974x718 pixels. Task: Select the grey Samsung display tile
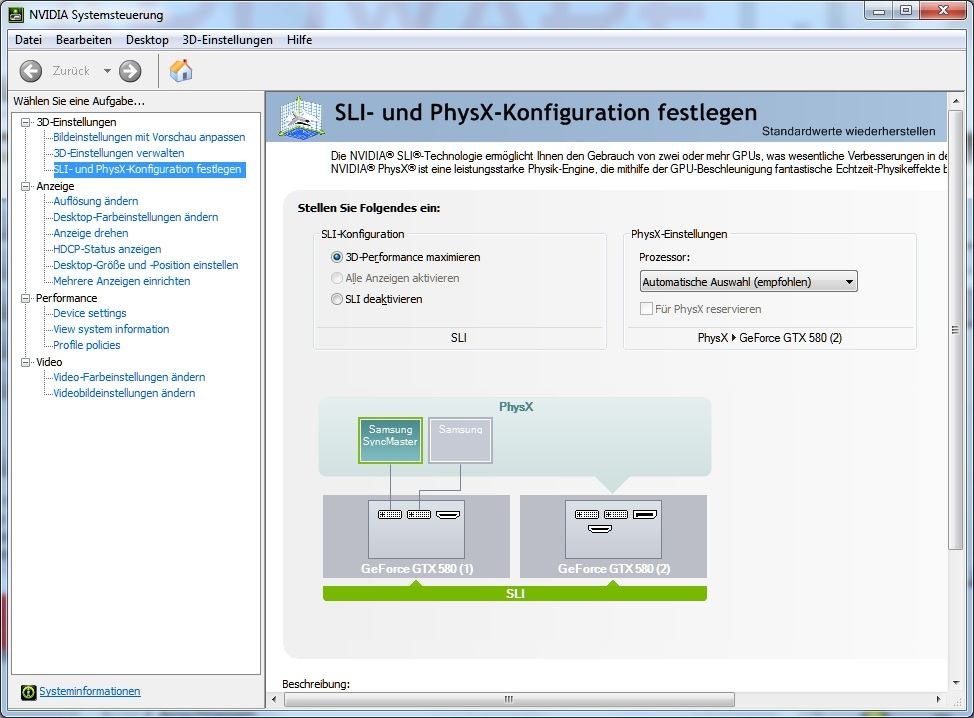(x=460, y=440)
